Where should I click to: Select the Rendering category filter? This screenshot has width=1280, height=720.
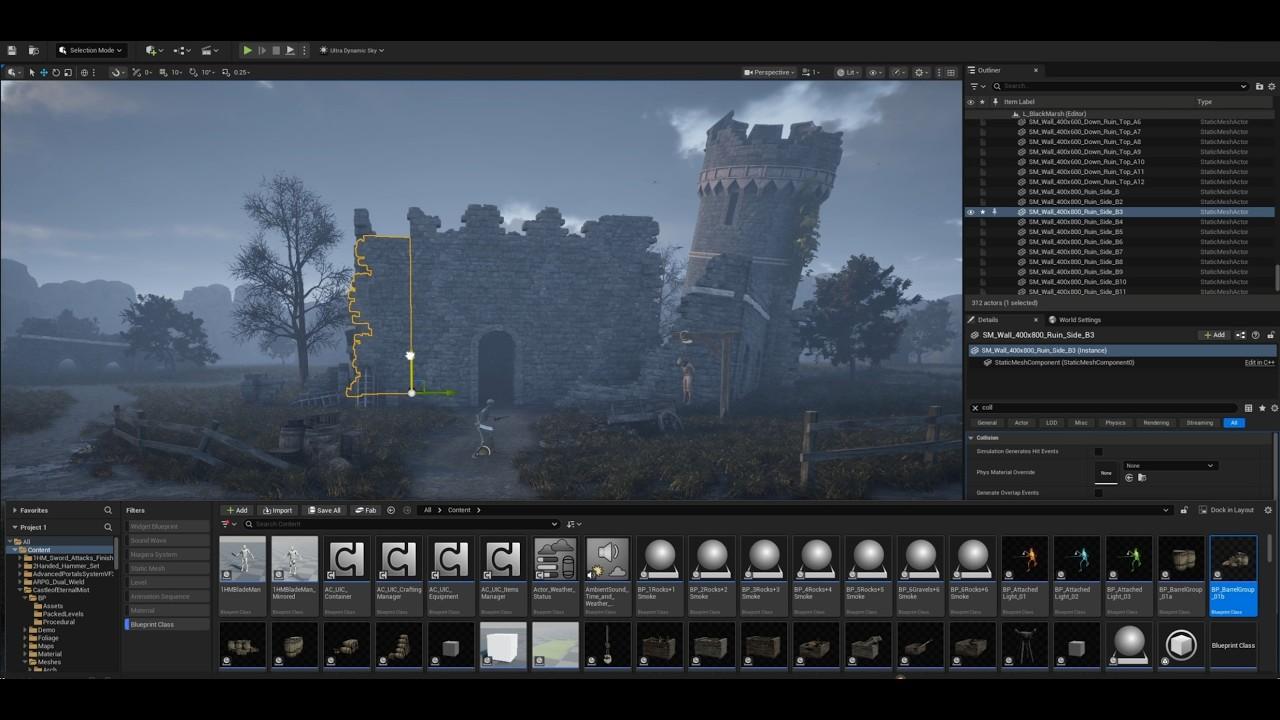pos(1156,423)
